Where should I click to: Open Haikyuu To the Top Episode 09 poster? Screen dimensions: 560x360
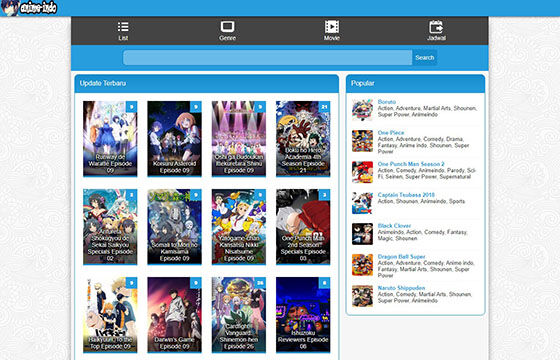point(110,315)
